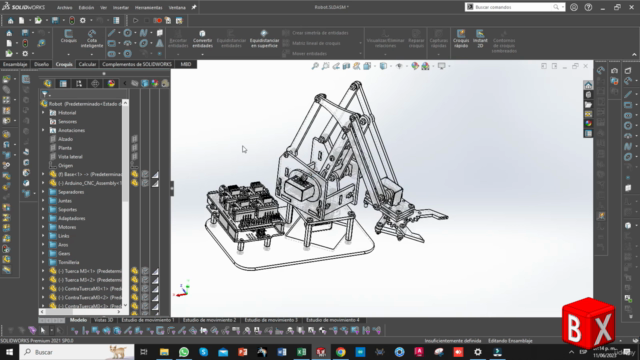Pin the menu bar with pushpin icon
Viewport: 640px width, 360px height.
(x=194, y=7)
